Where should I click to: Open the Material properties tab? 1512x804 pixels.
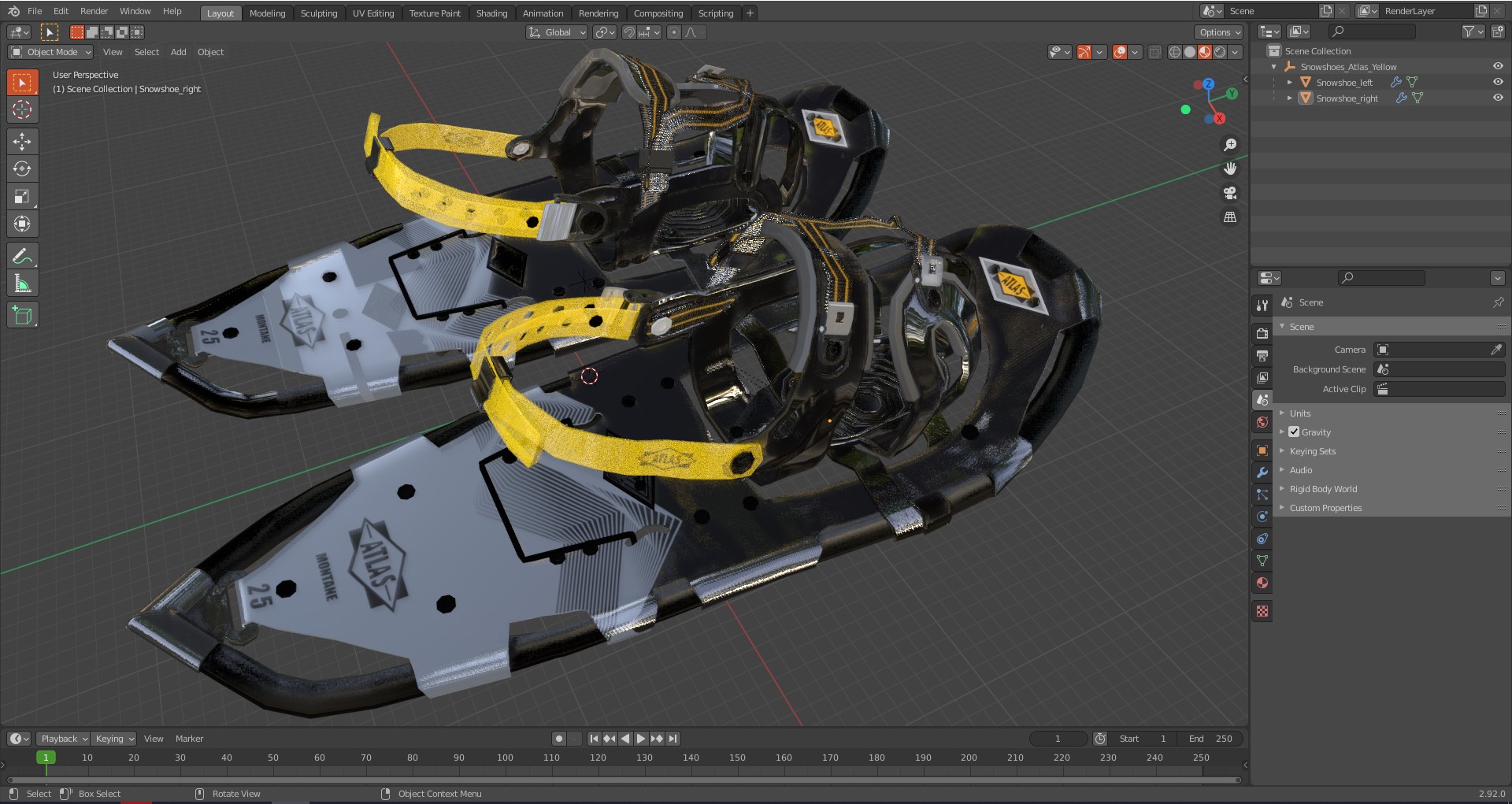coord(1262,583)
